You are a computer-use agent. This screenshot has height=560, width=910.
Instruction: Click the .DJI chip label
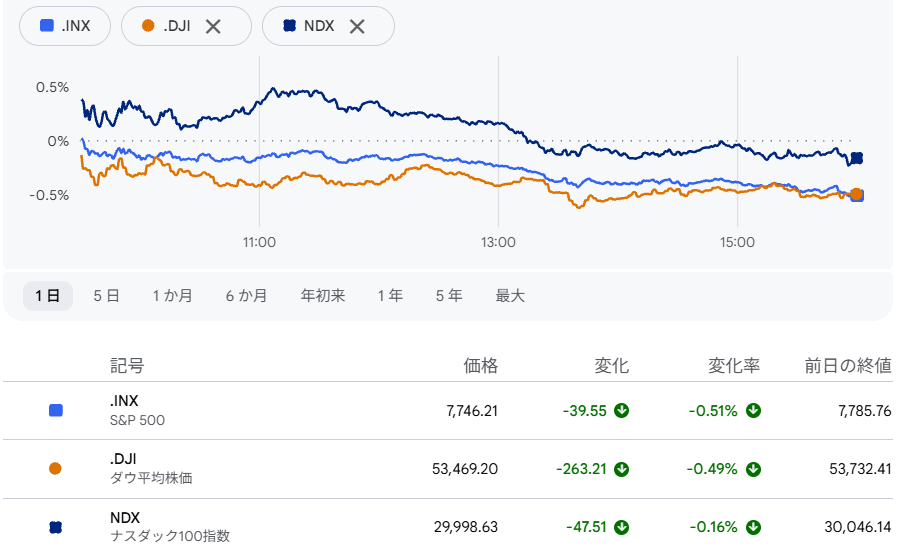pos(177,26)
